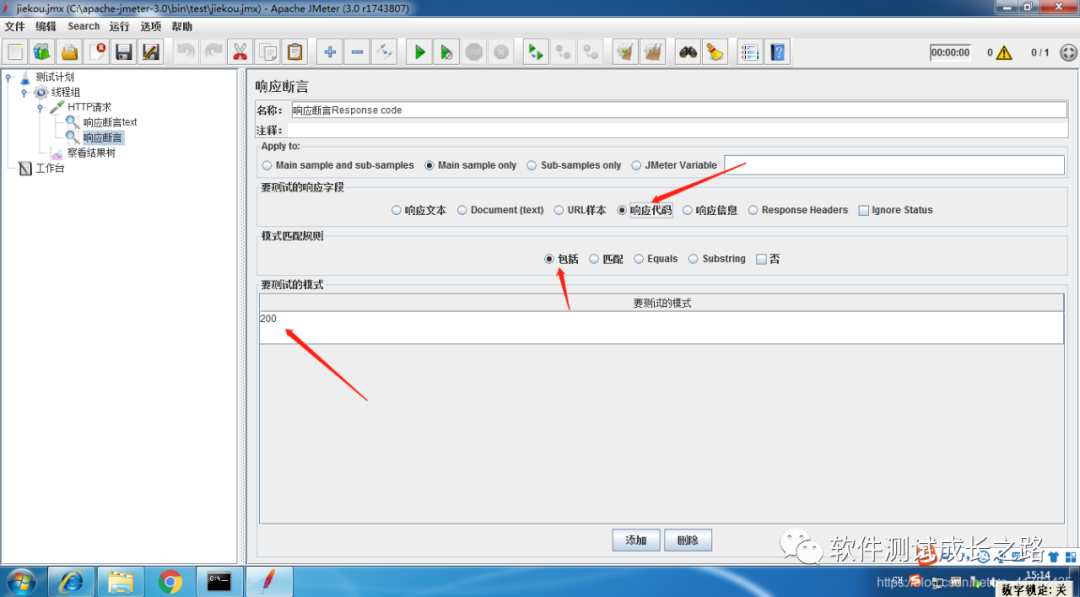The height and width of the screenshot is (597, 1080).
Task: Click the Cut scissors icon
Action: [240, 52]
